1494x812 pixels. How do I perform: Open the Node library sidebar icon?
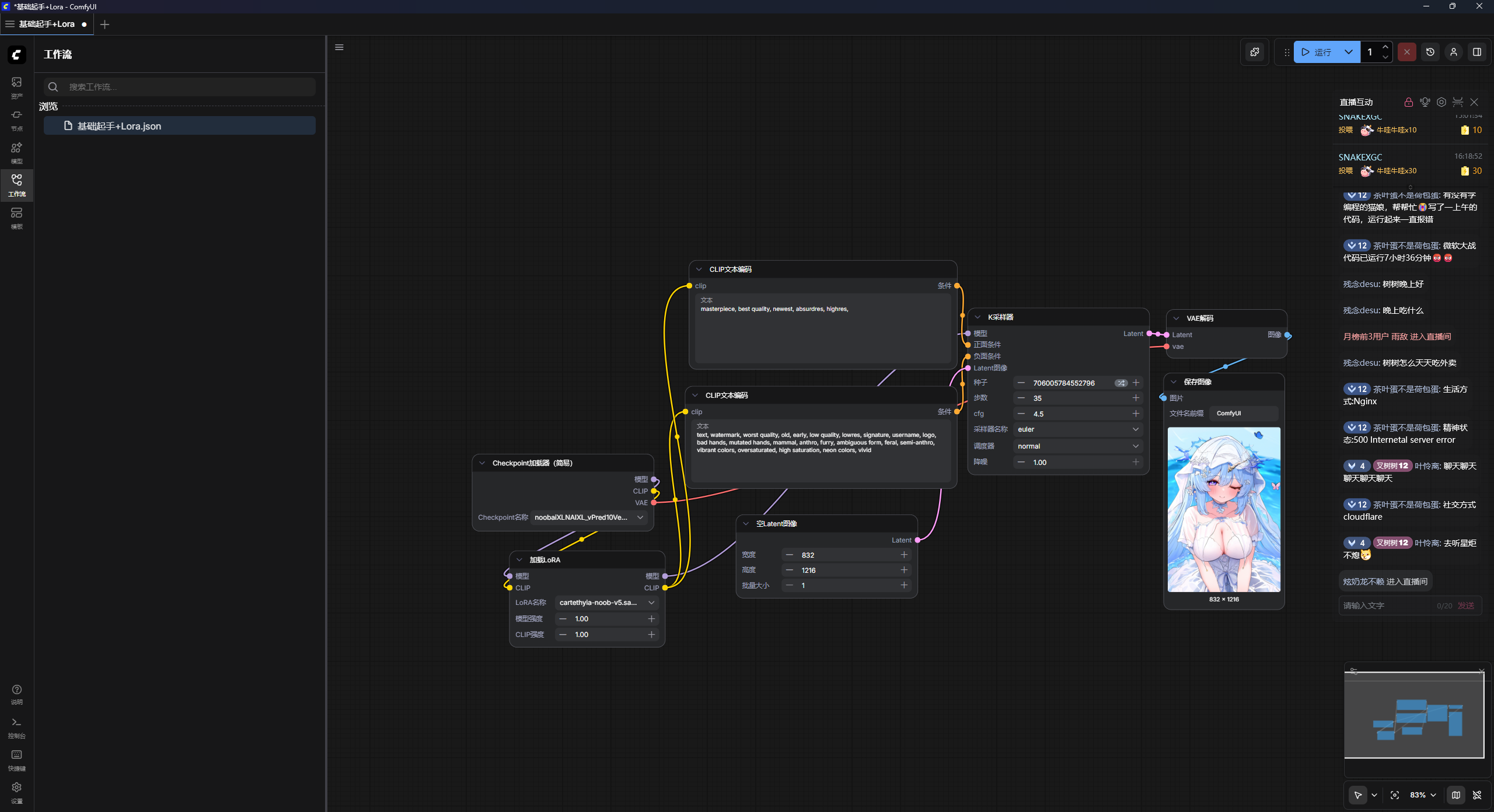coord(16,119)
